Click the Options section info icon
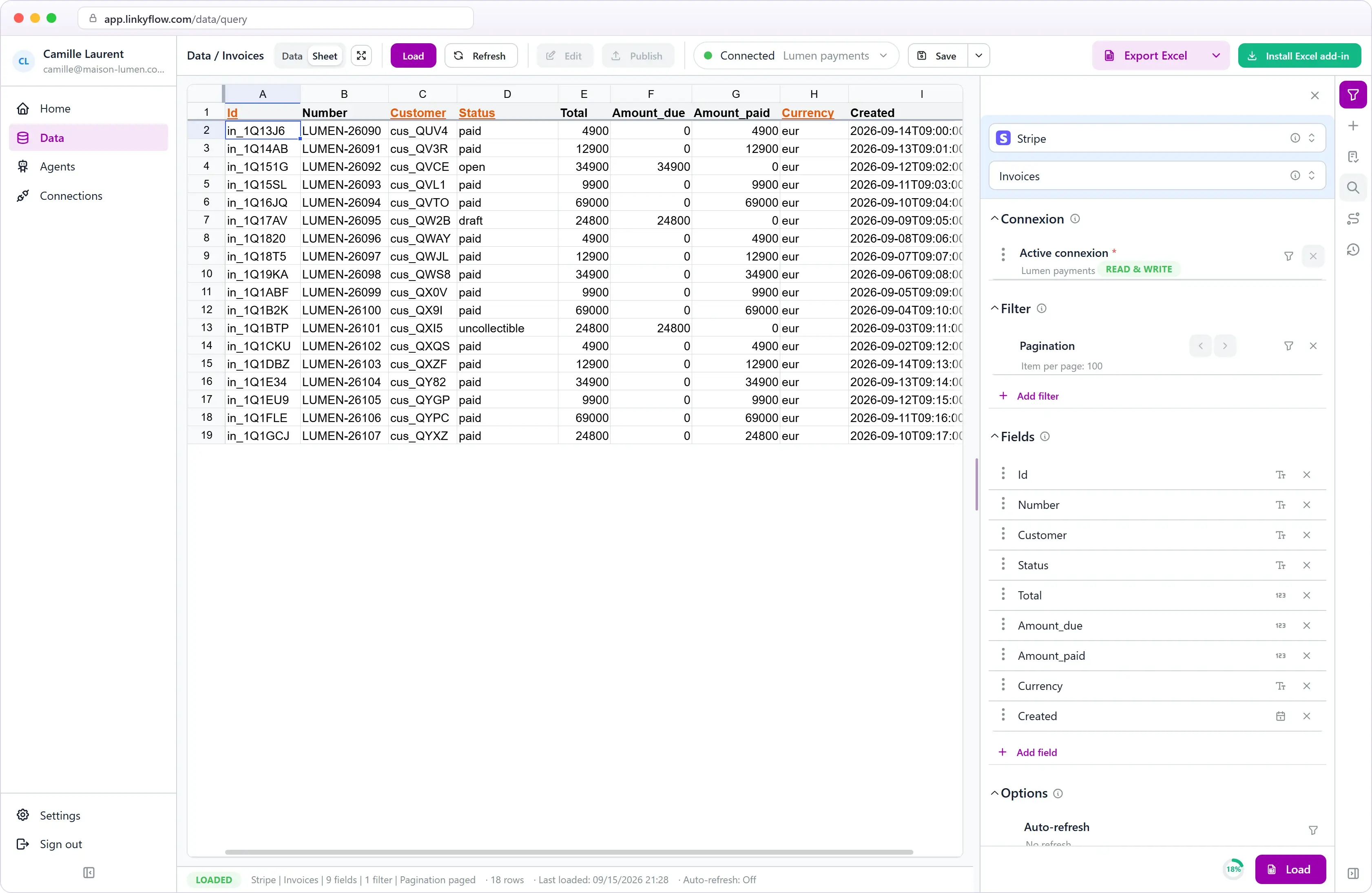The width and height of the screenshot is (1372, 893). click(x=1058, y=794)
